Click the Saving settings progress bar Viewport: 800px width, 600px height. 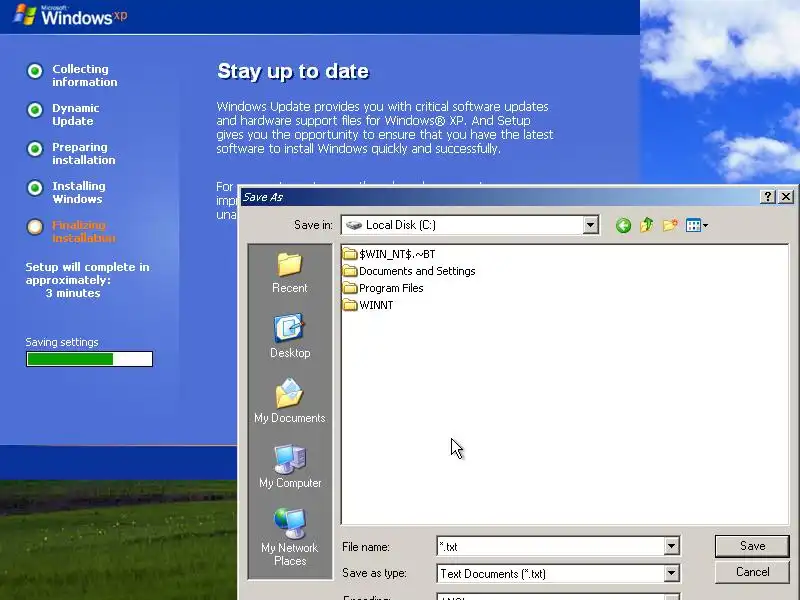click(89, 359)
